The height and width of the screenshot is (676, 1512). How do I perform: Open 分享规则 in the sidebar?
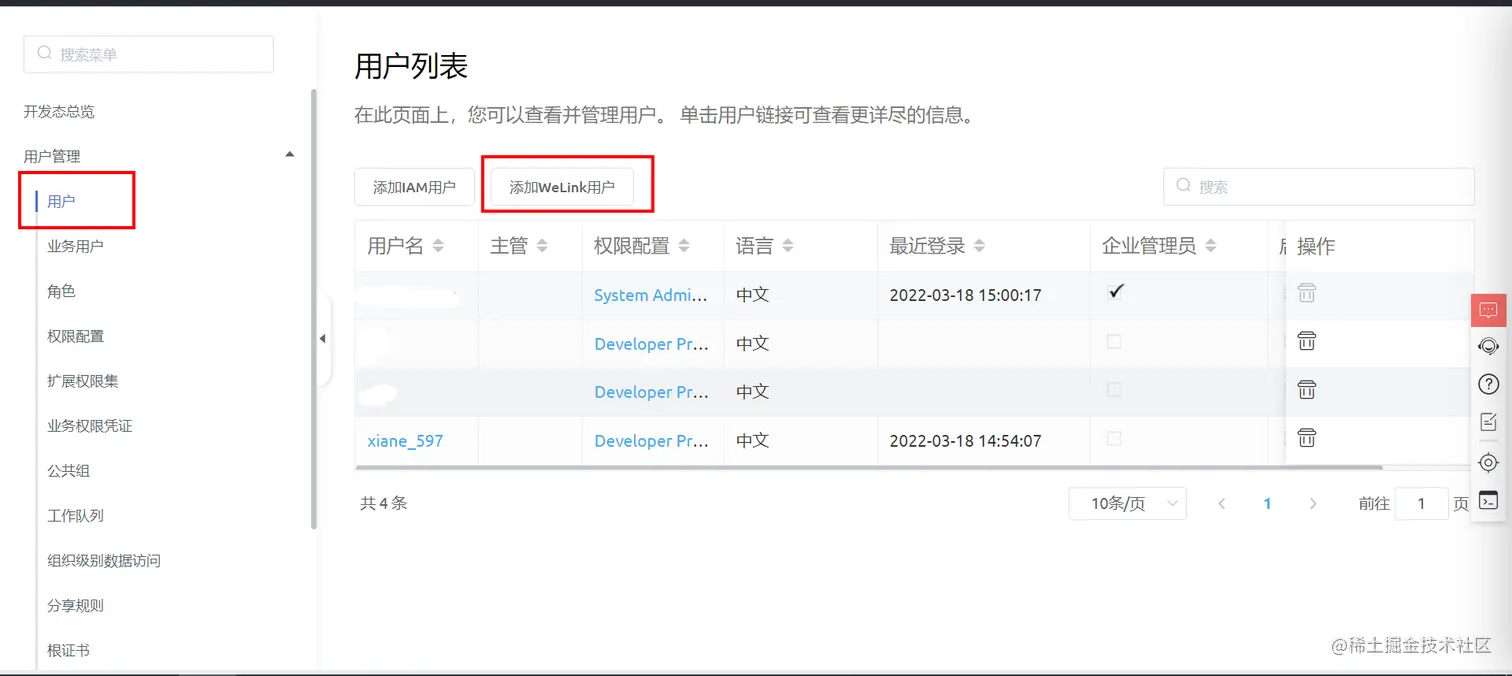tap(75, 606)
